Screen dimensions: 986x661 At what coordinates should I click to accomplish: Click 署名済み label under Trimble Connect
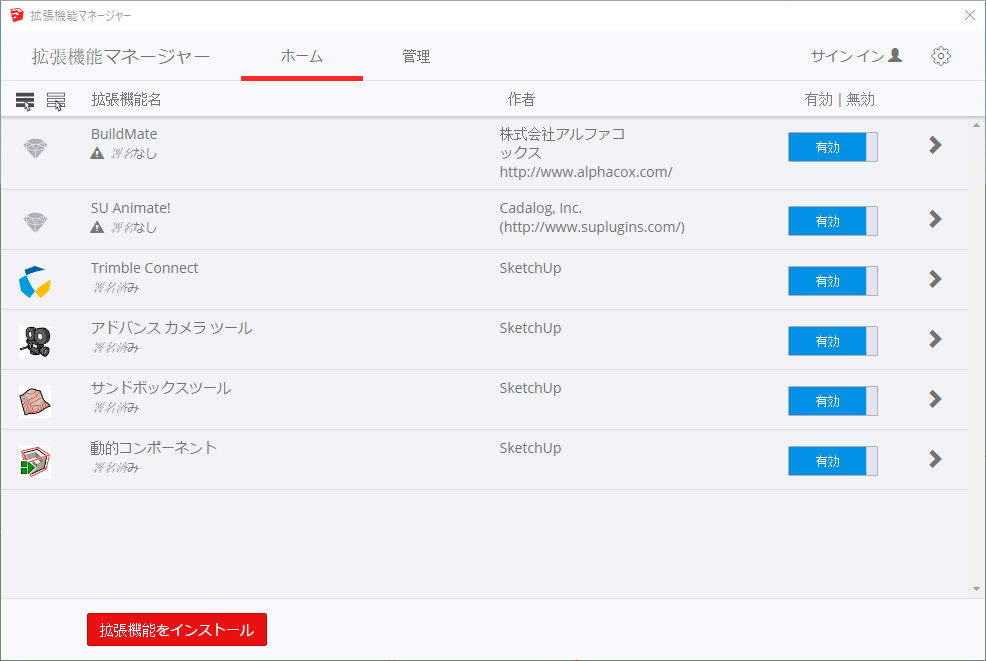pyautogui.click(x=116, y=288)
